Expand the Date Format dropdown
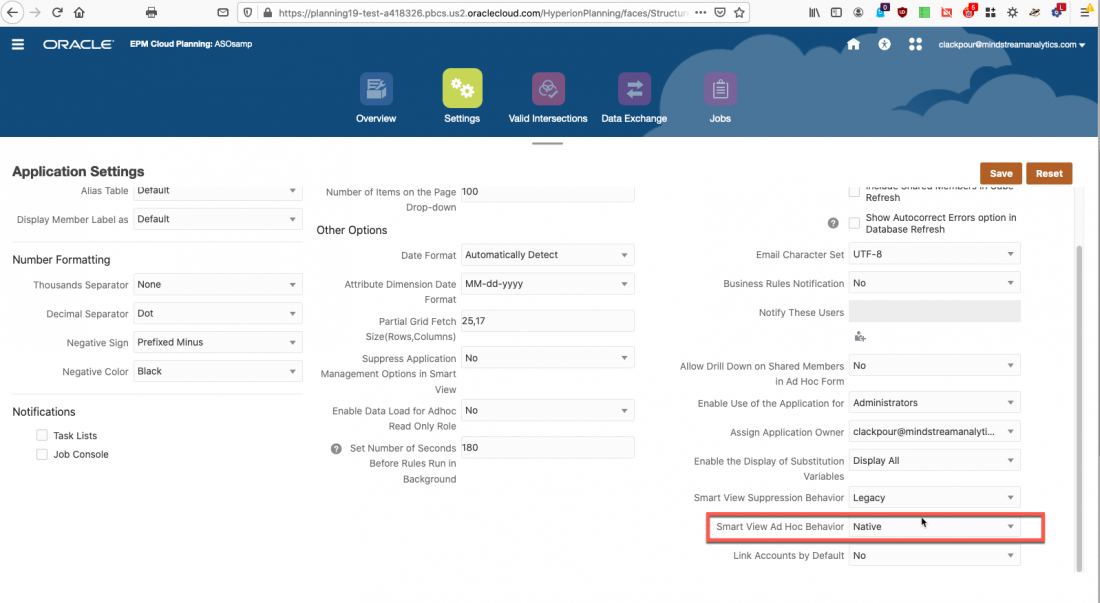1100x603 pixels. [x=624, y=254]
